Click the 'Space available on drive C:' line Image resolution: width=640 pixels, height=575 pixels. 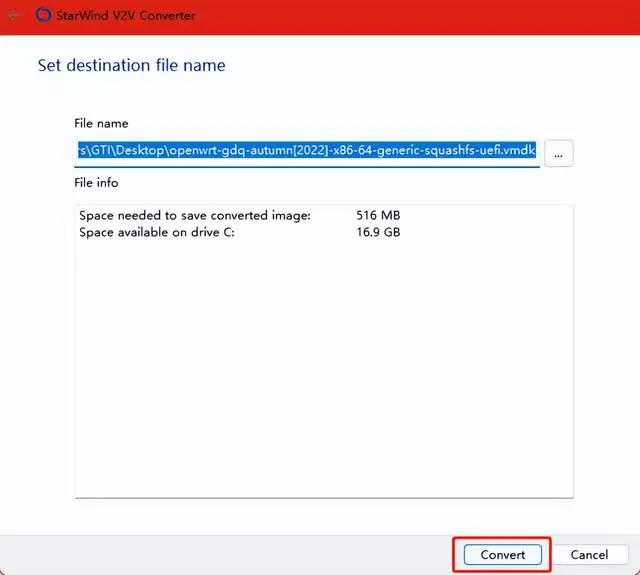tap(157, 232)
